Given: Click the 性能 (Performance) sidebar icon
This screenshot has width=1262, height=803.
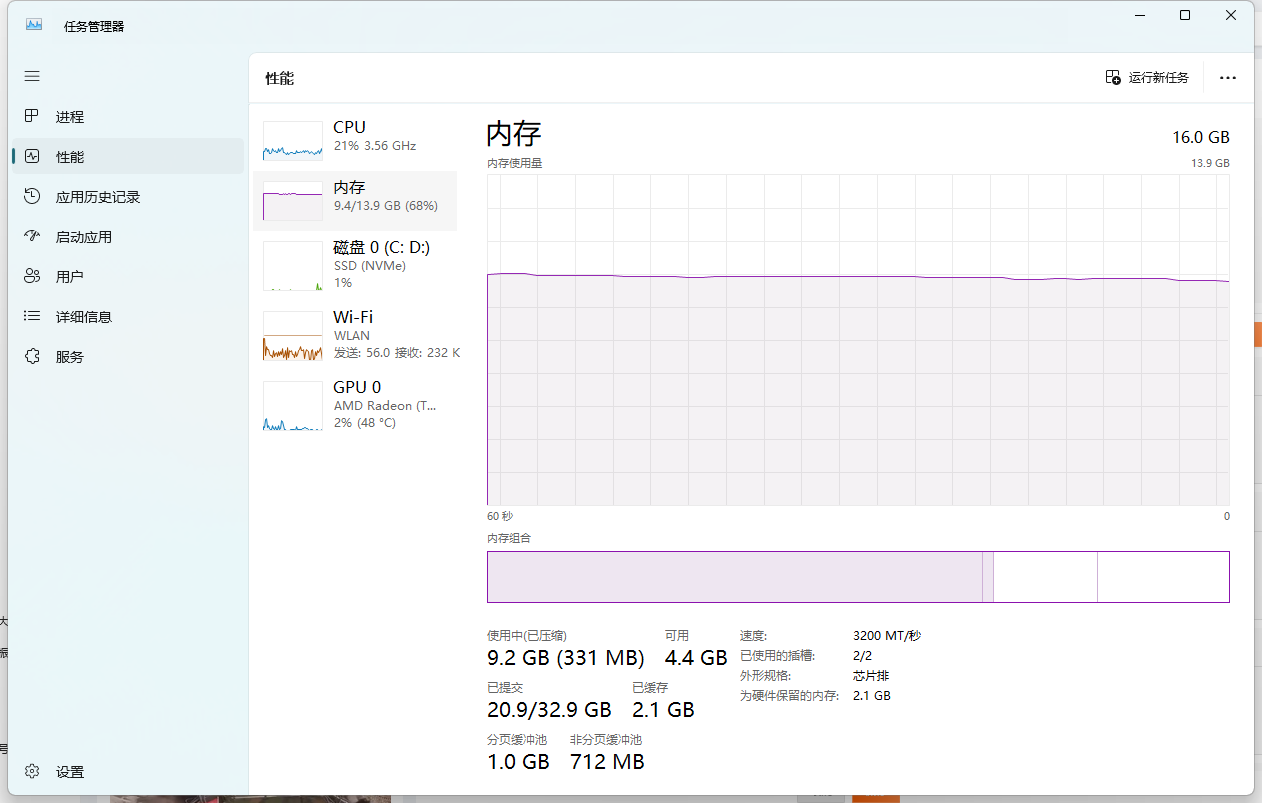Looking at the screenshot, I should pos(32,157).
